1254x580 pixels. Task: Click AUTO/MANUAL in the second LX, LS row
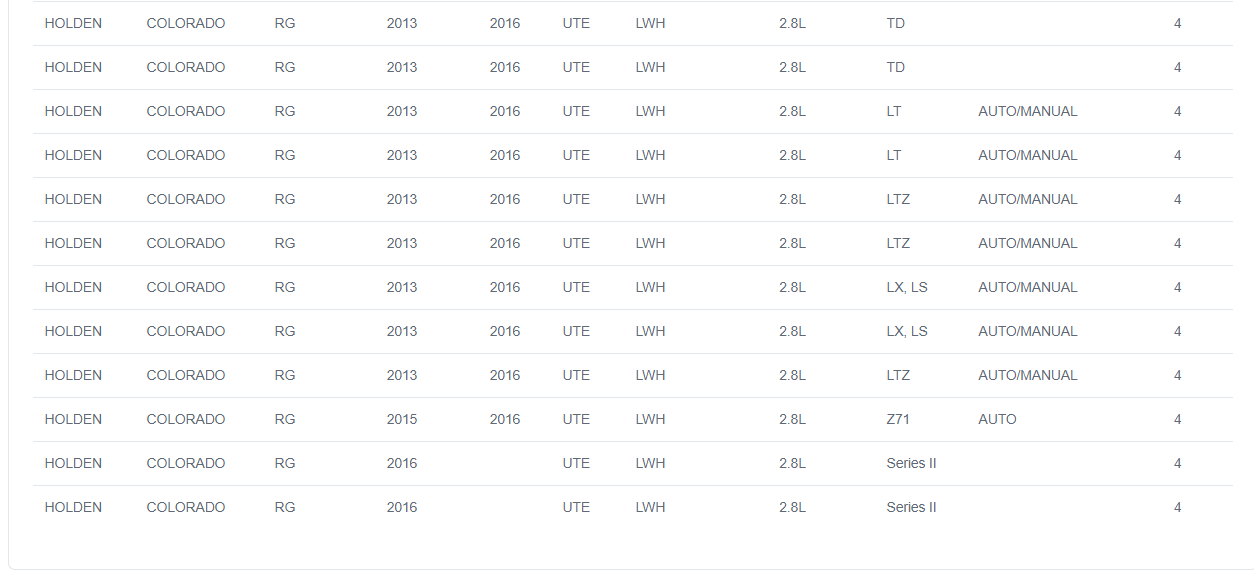click(x=1028, y=331)
